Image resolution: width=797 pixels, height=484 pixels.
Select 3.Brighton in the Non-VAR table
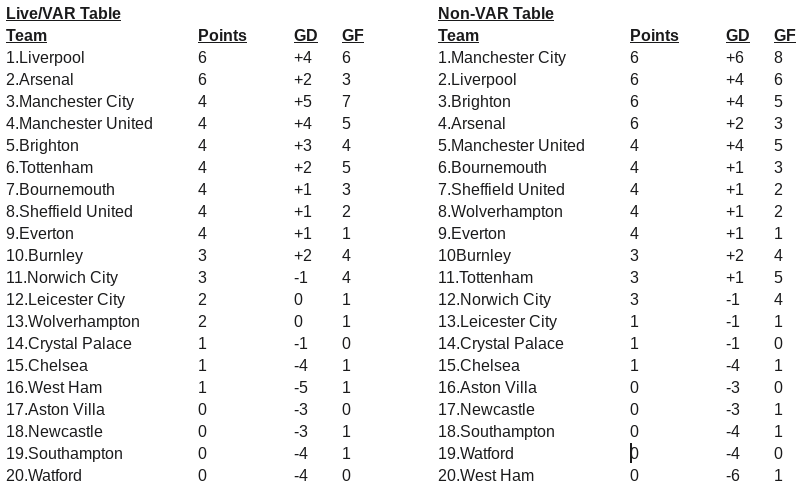coord(474,102)
